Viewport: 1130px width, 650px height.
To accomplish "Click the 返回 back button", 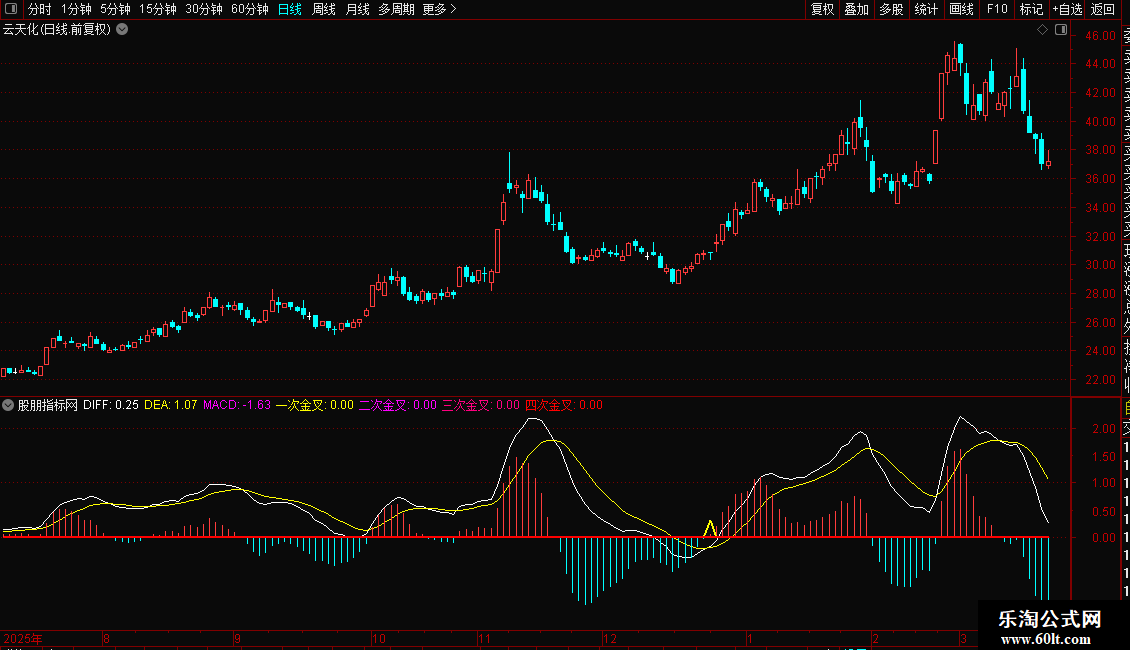I will click(x=1103, y=9).
